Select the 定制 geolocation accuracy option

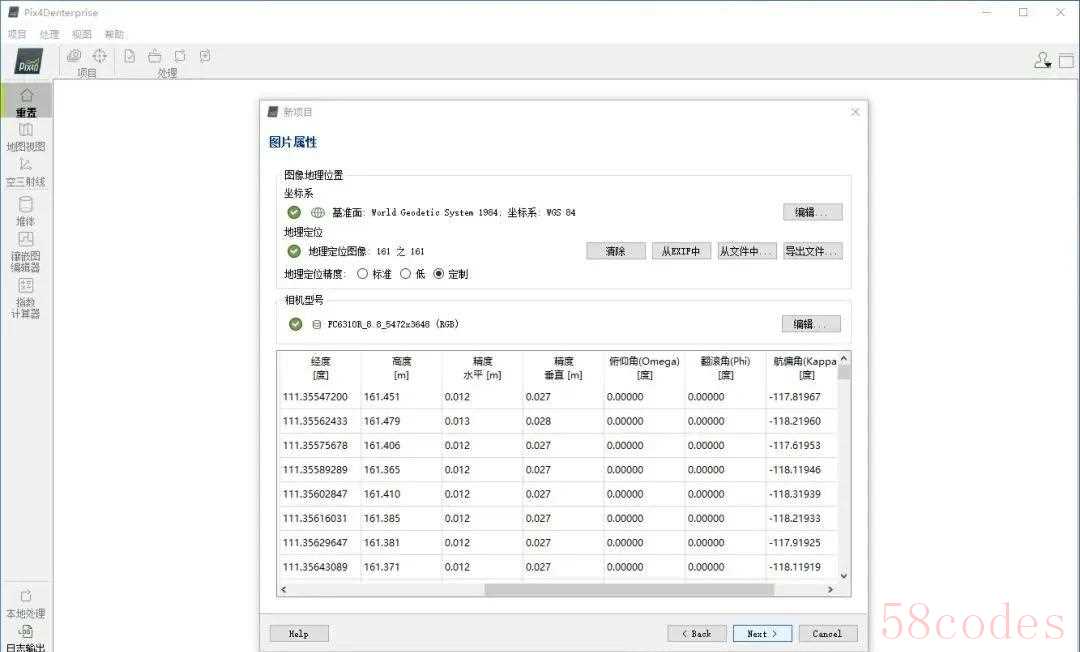(x=439, y=274)
